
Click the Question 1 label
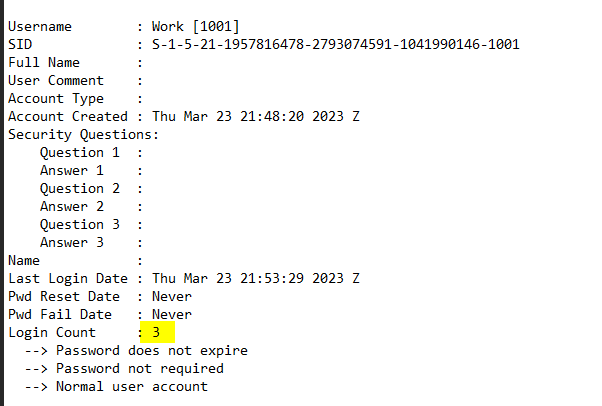[x=79, y=152]
